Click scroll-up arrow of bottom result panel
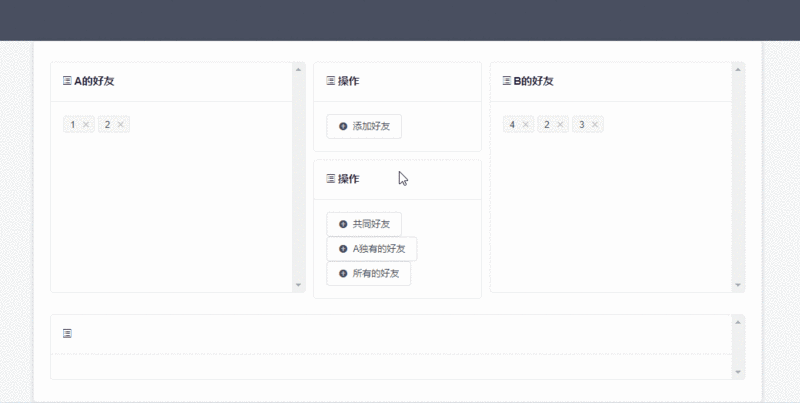Image resolution: width=800 pixels, height=403 pixels. pos(738,322)
